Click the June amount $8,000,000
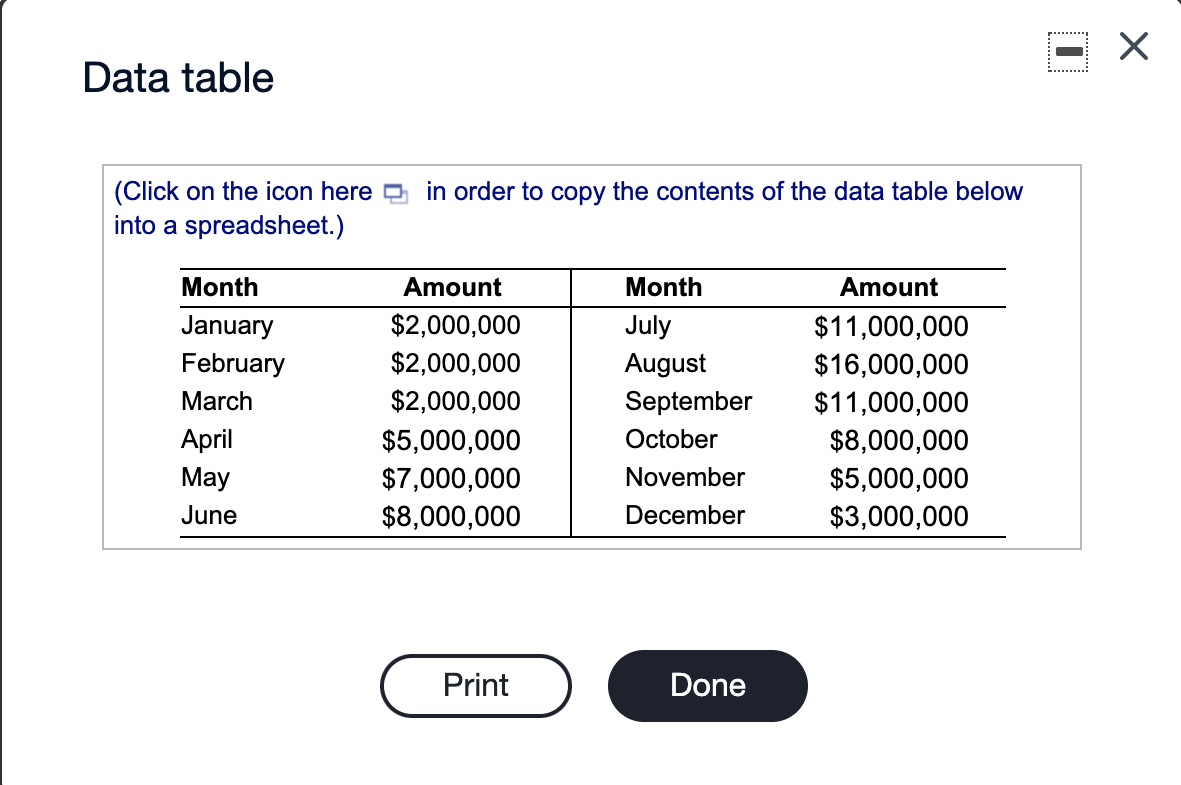1181x785 pixels. pyautogui.click(x=451, y=517)
